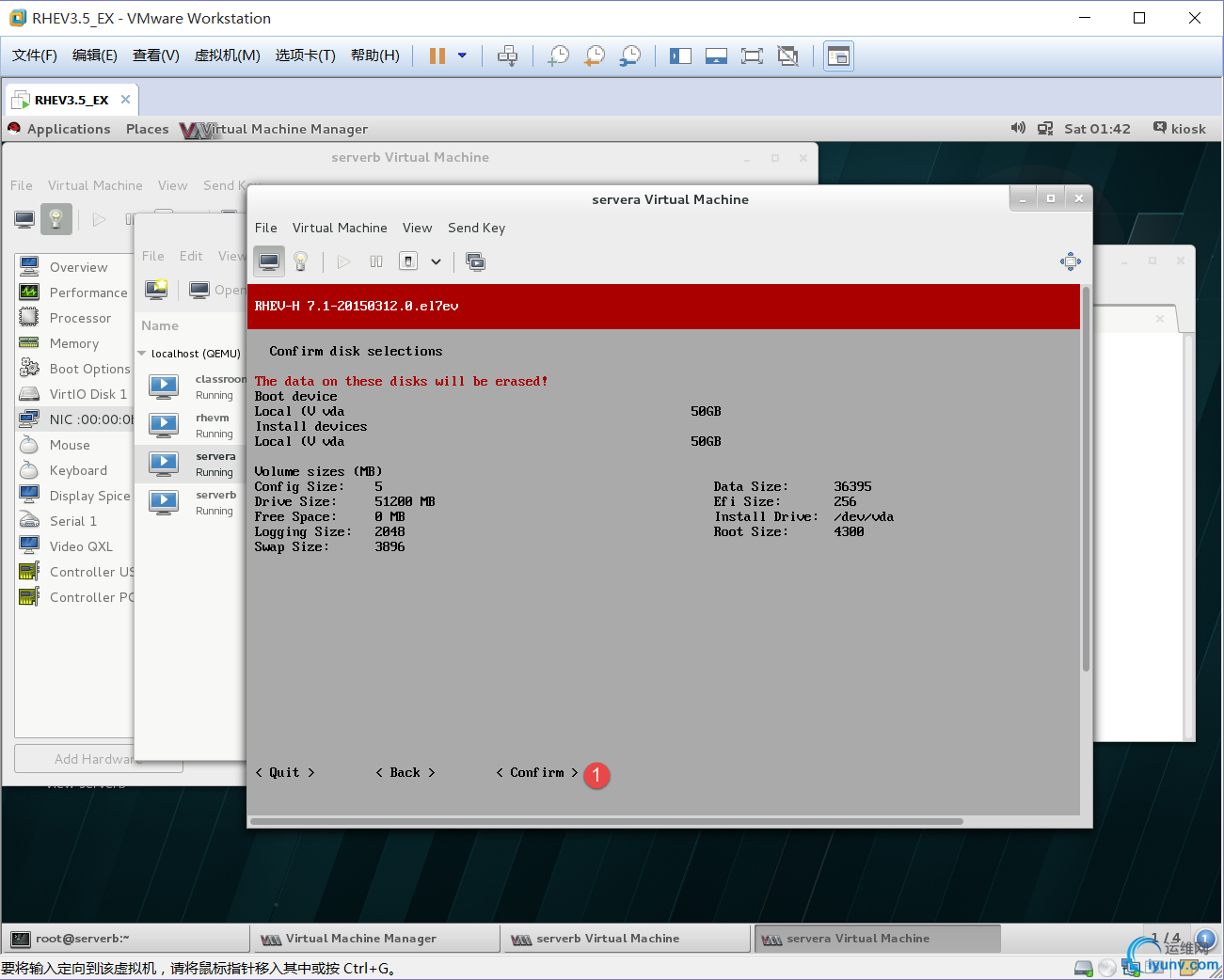Image resolution: width=1224 pixels, height=980 pixels.
Task: Select Video QXL in serverb hardware list
Action: (75, 546)
